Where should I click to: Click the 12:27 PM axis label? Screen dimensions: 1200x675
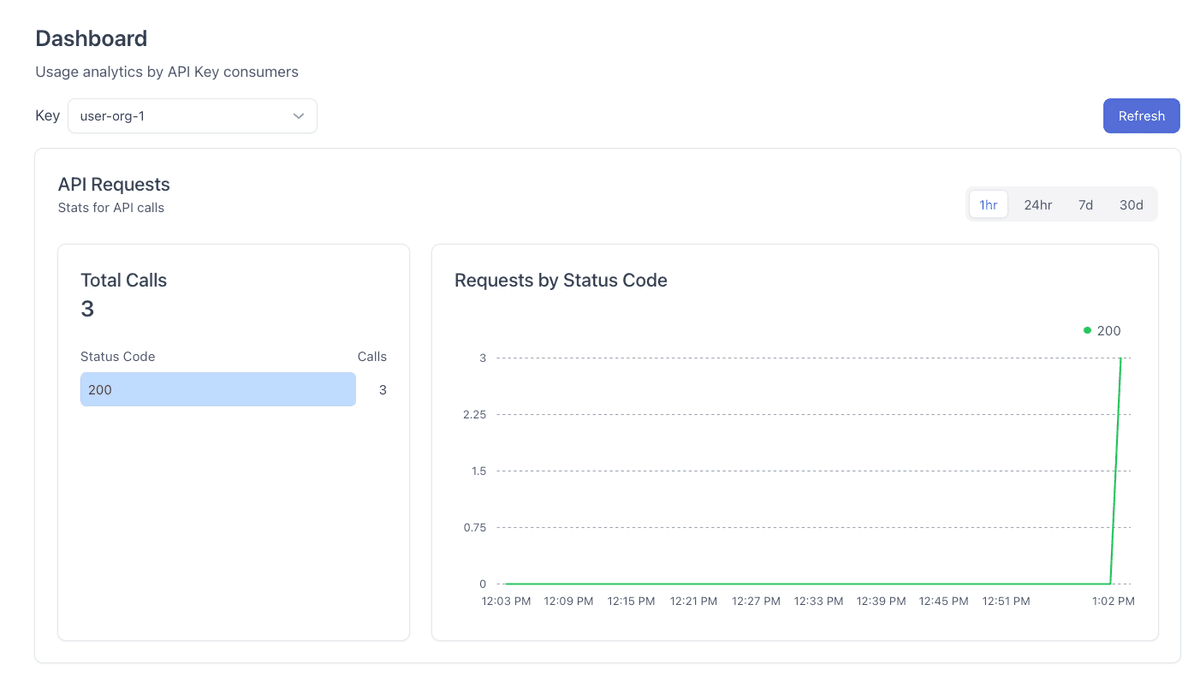tap(756, 601)
